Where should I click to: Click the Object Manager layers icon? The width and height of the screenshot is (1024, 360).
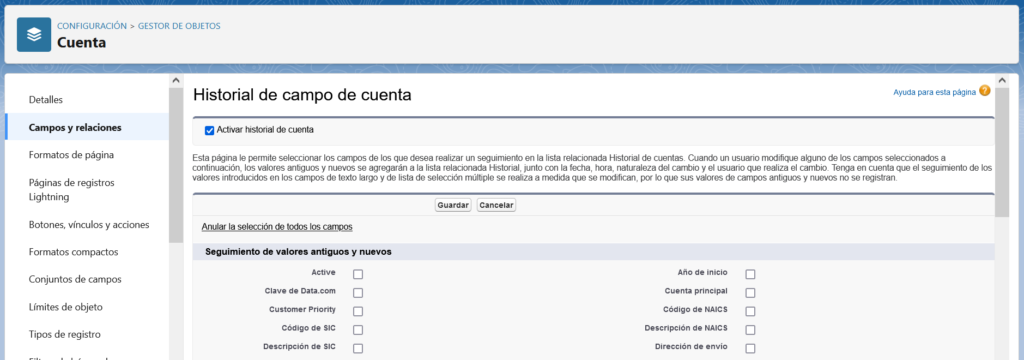[x=34, y=35]
